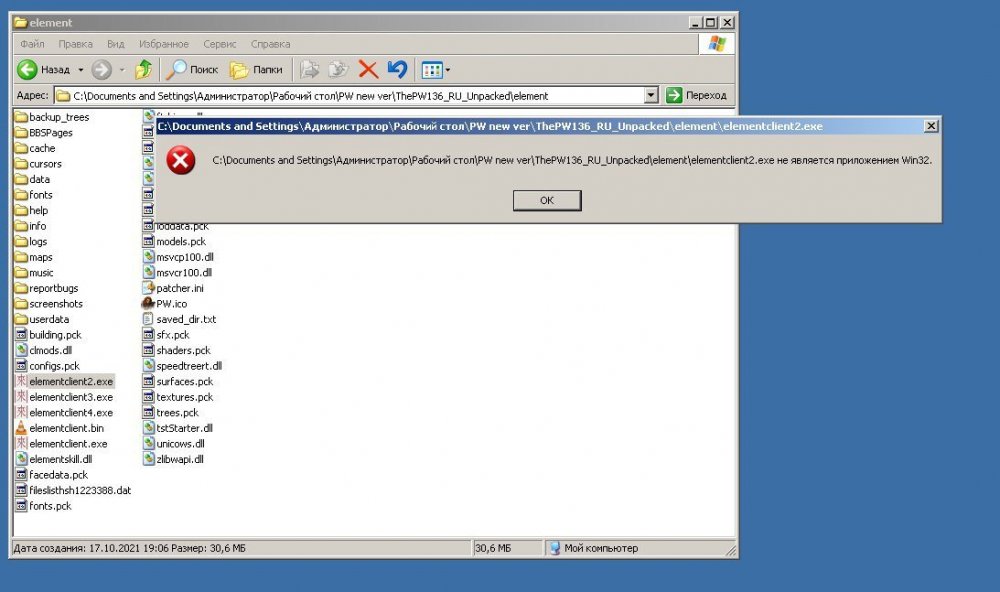This screenshot has width=1000, height=592.
Task: Click inside the address path field
Action: coord(350,96)
